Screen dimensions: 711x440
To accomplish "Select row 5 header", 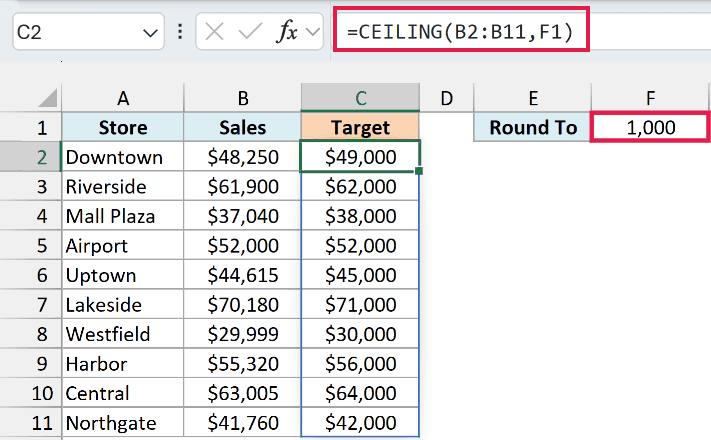I will [30, 245].
